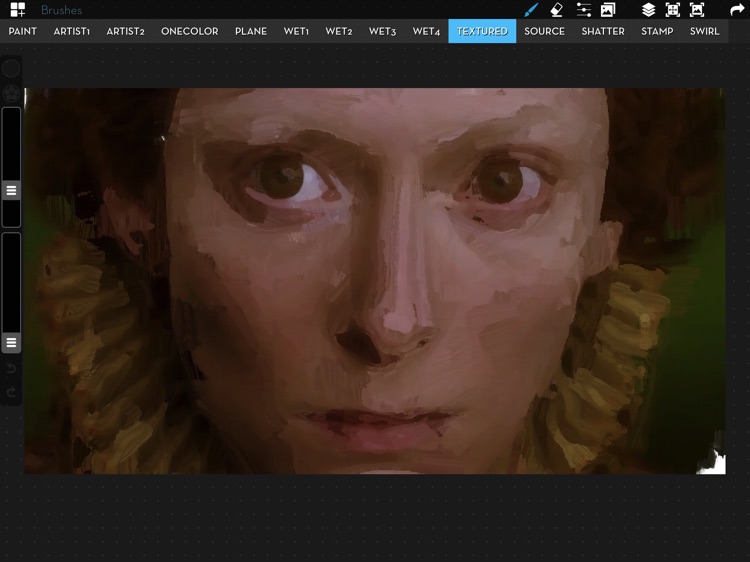Click the redo arrow
750x562 pixels.
pyautogui.click(x=11, y=392)
